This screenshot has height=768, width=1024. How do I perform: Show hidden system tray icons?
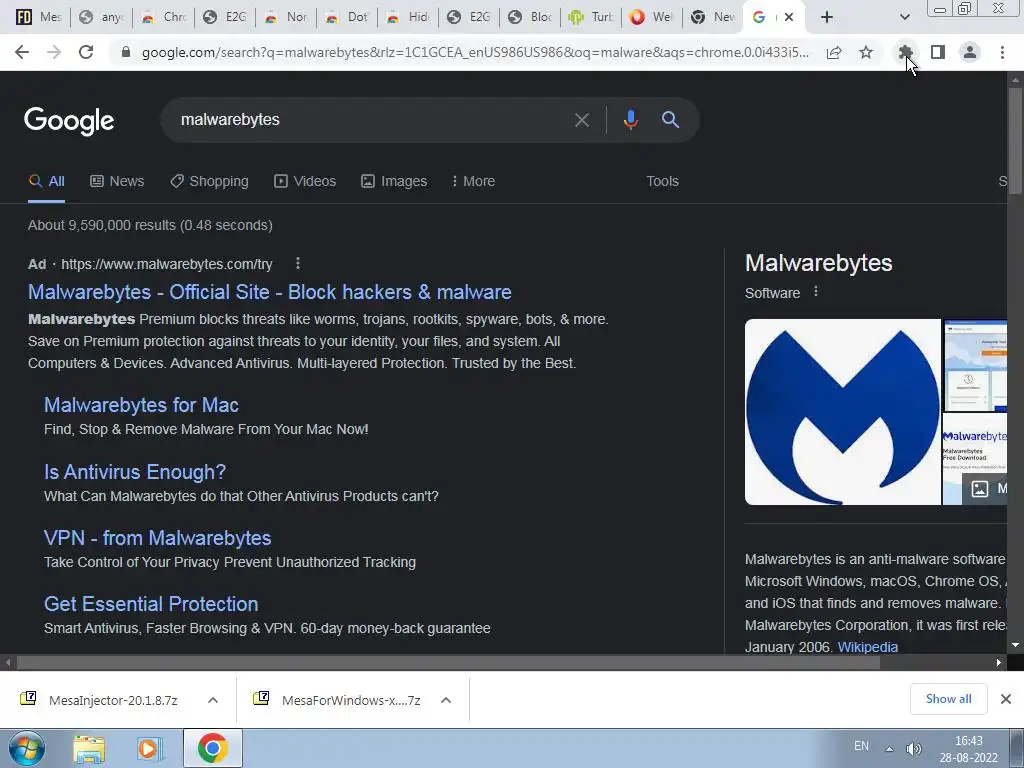pyautogui.click(x=889, y=748)
